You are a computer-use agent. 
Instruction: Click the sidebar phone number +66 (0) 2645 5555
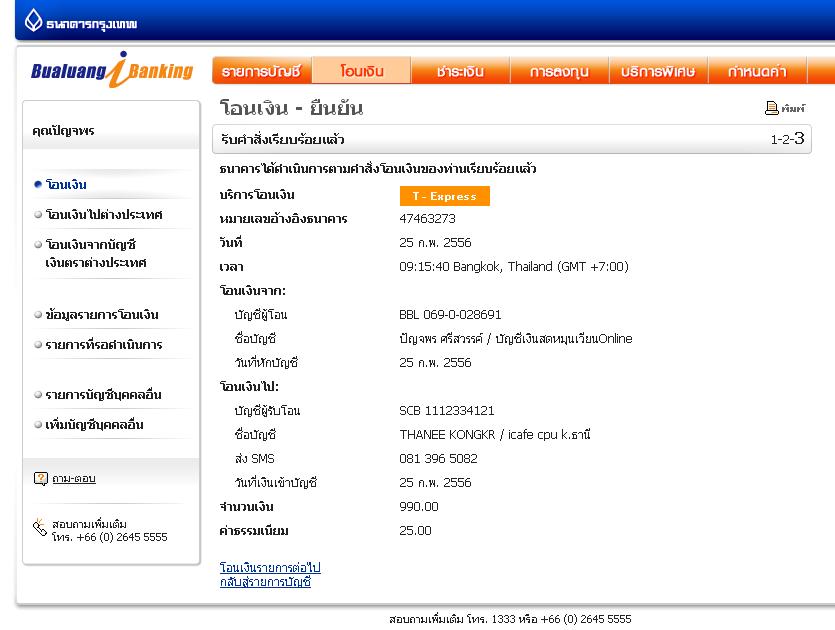pos(122,537)
